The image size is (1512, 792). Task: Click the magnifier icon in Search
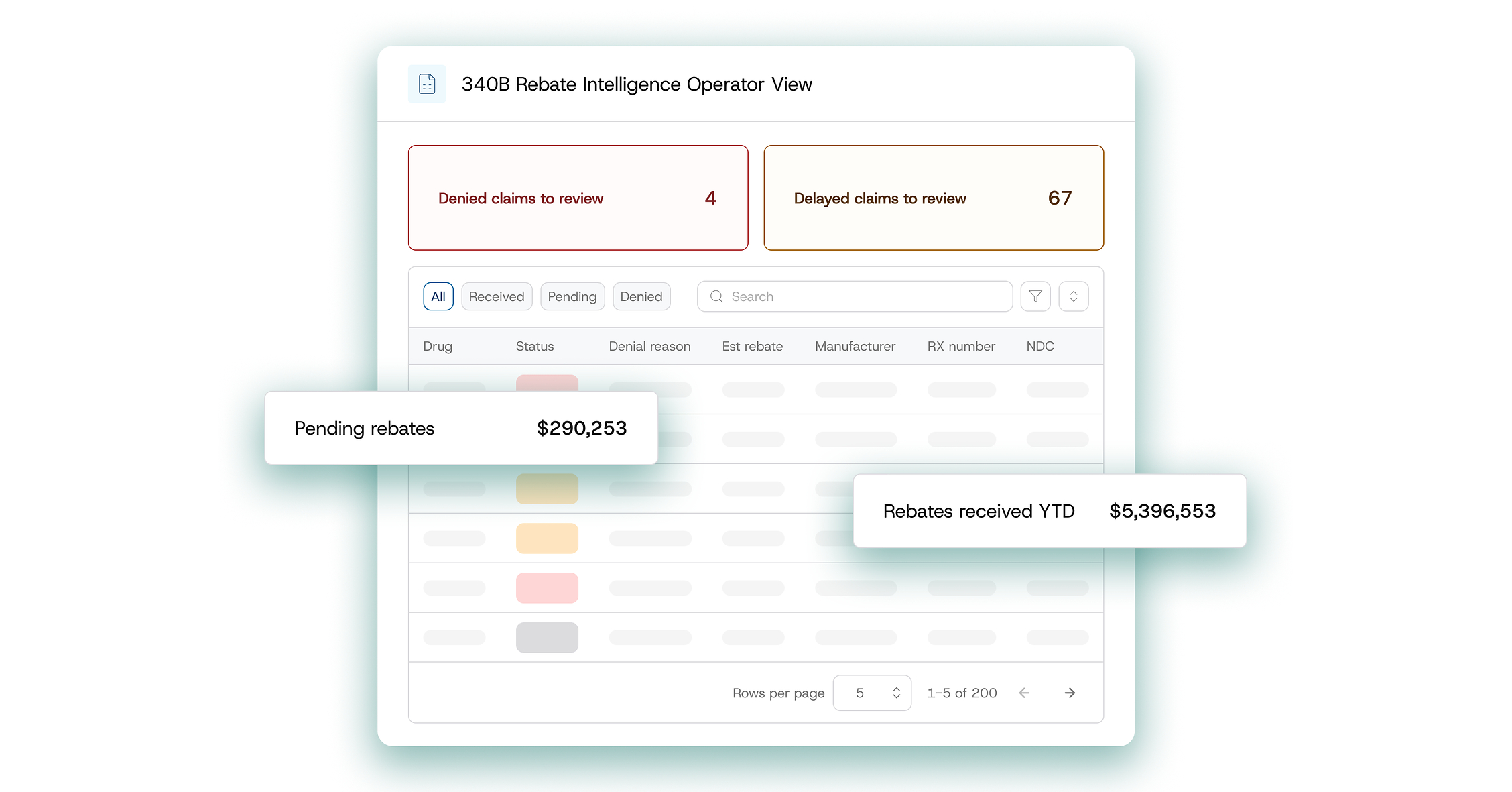point(716,296)
